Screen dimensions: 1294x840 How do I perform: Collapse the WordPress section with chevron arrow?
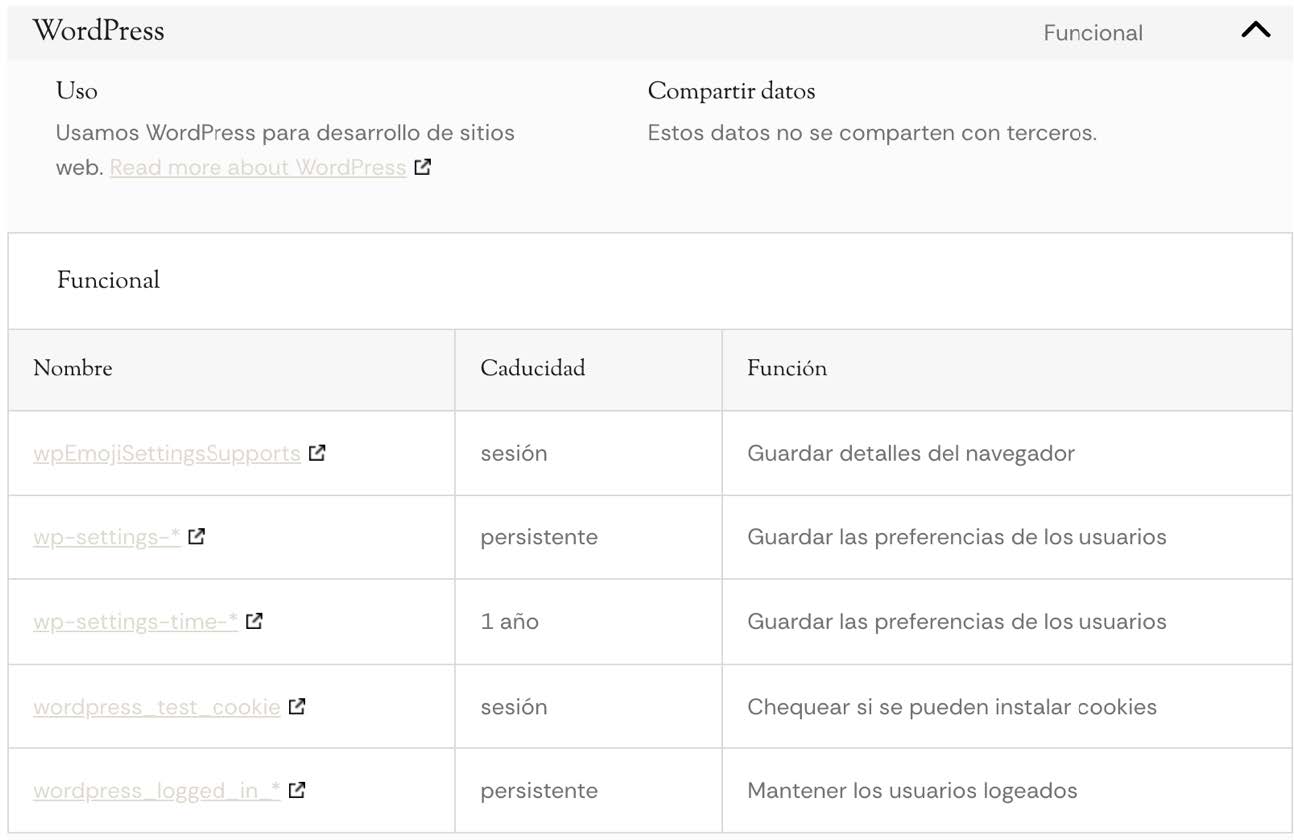1255,31
